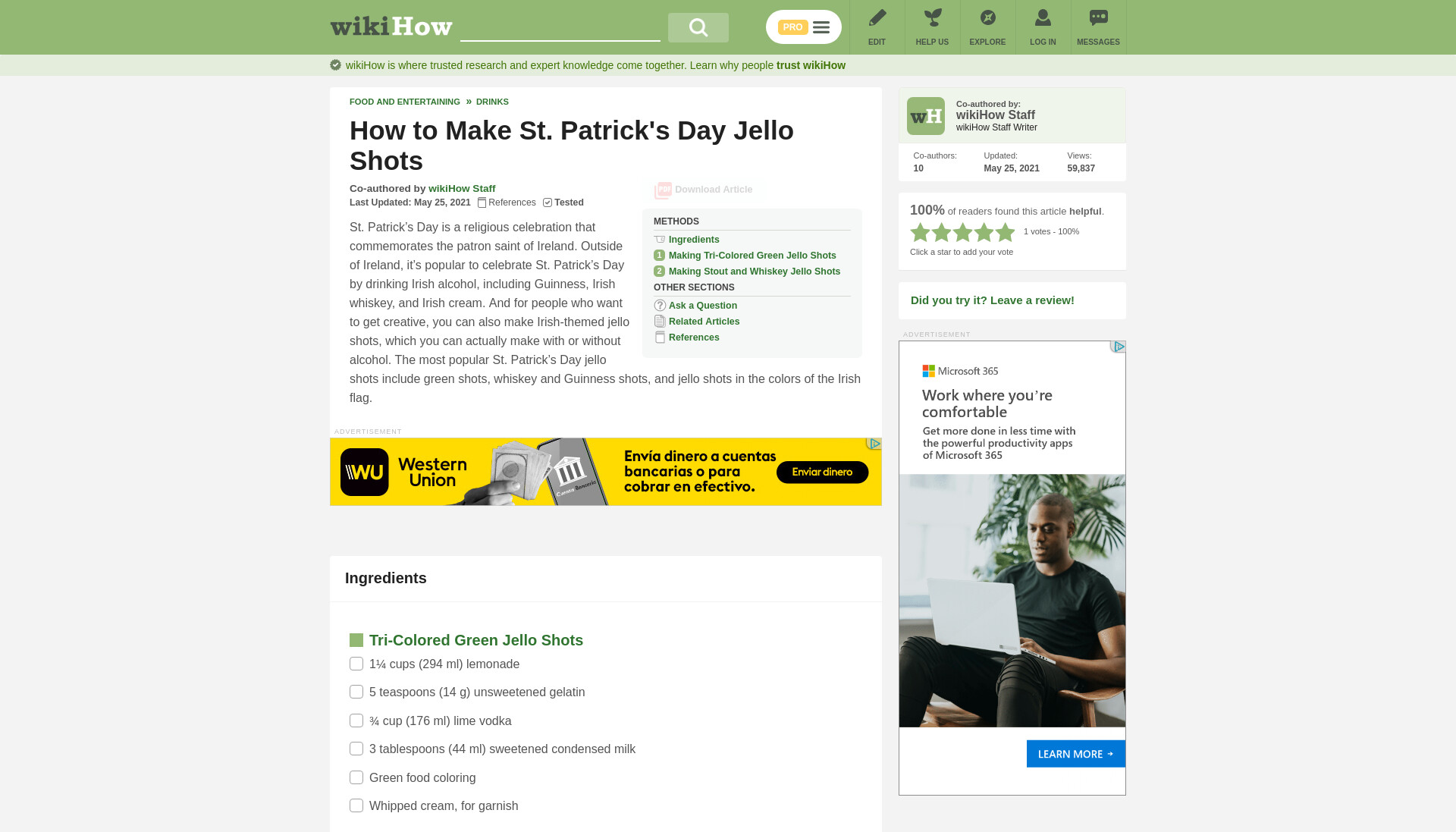Click the search text field
The width and height of the screenshot is (1456, 832).
point(560,27)
